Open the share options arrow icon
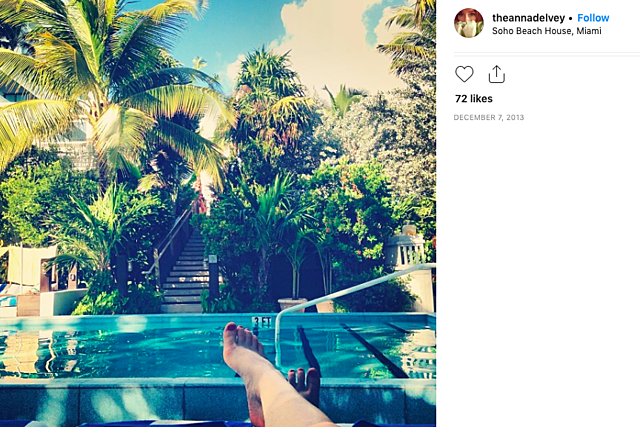 tap(496, 74)
